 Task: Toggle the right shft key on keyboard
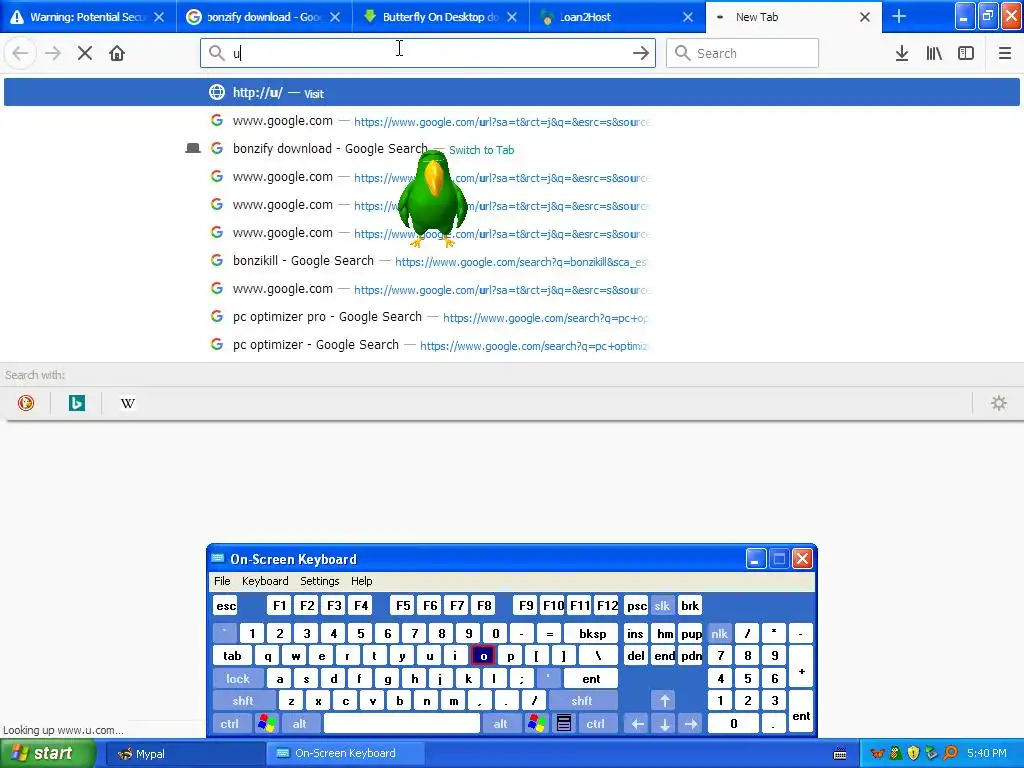582,701
